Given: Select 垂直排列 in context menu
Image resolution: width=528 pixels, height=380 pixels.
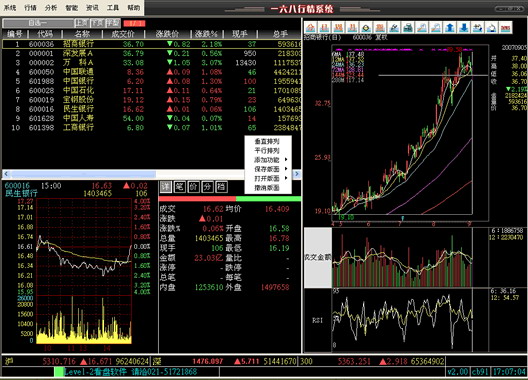Looking at the screenshot, I should pyautogui.click(x=268, y=141).
